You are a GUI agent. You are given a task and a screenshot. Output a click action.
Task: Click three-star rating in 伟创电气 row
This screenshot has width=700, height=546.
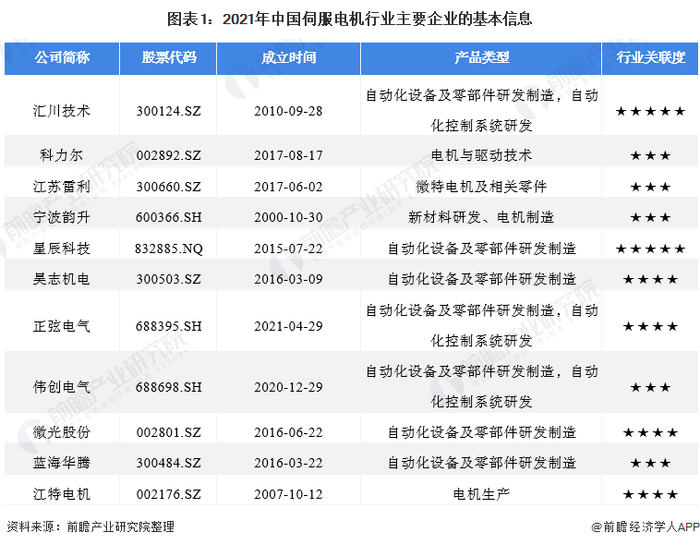point(650,388)
